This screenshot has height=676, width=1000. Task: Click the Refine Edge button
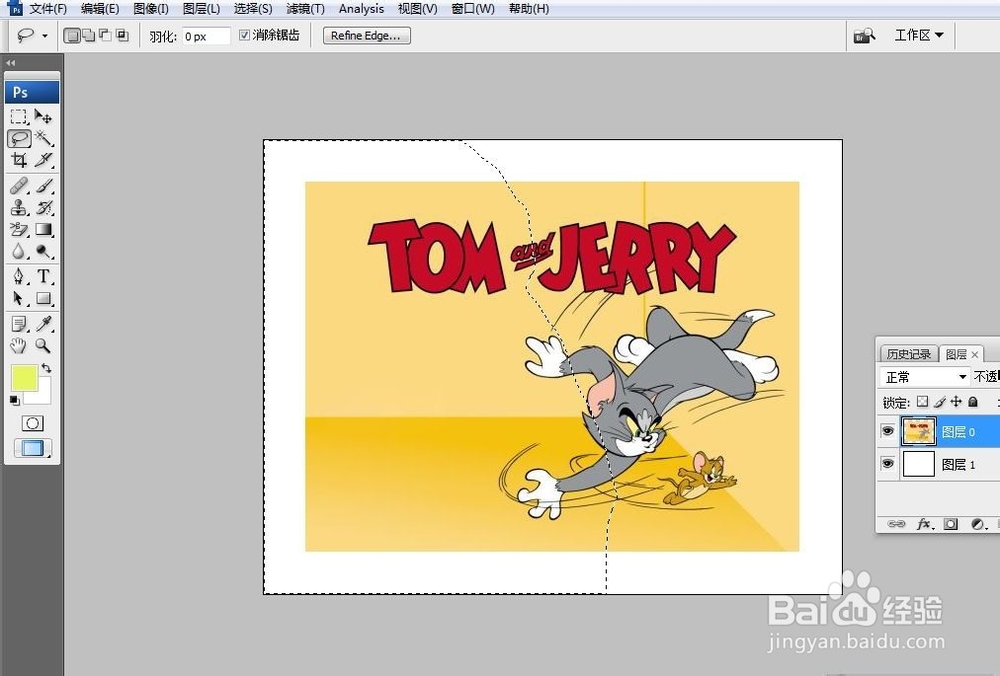367,36
